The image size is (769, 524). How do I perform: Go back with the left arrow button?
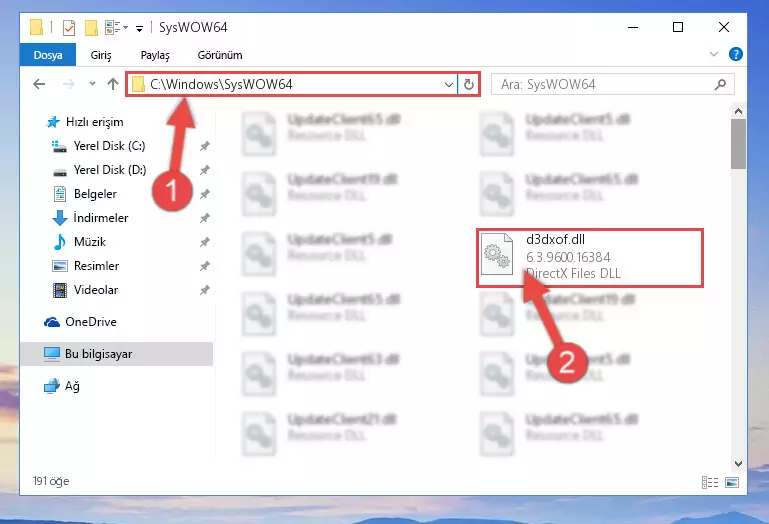tap(39, 84)
